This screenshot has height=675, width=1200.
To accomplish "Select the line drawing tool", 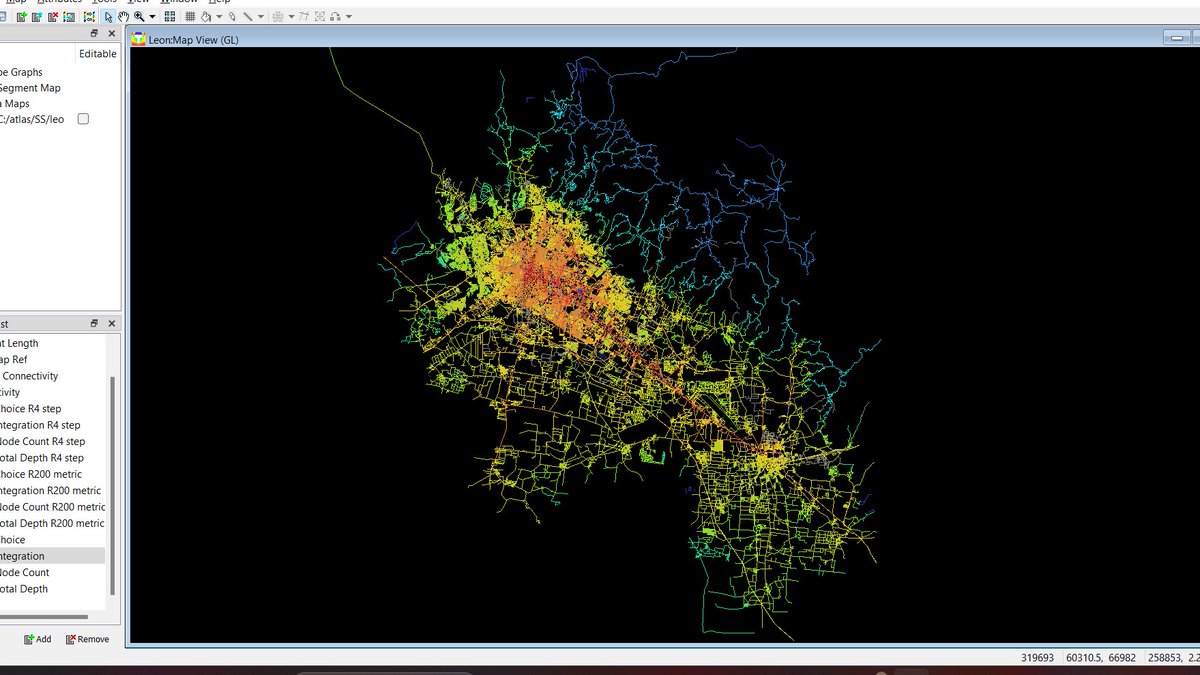I will (x=247, y=17).
